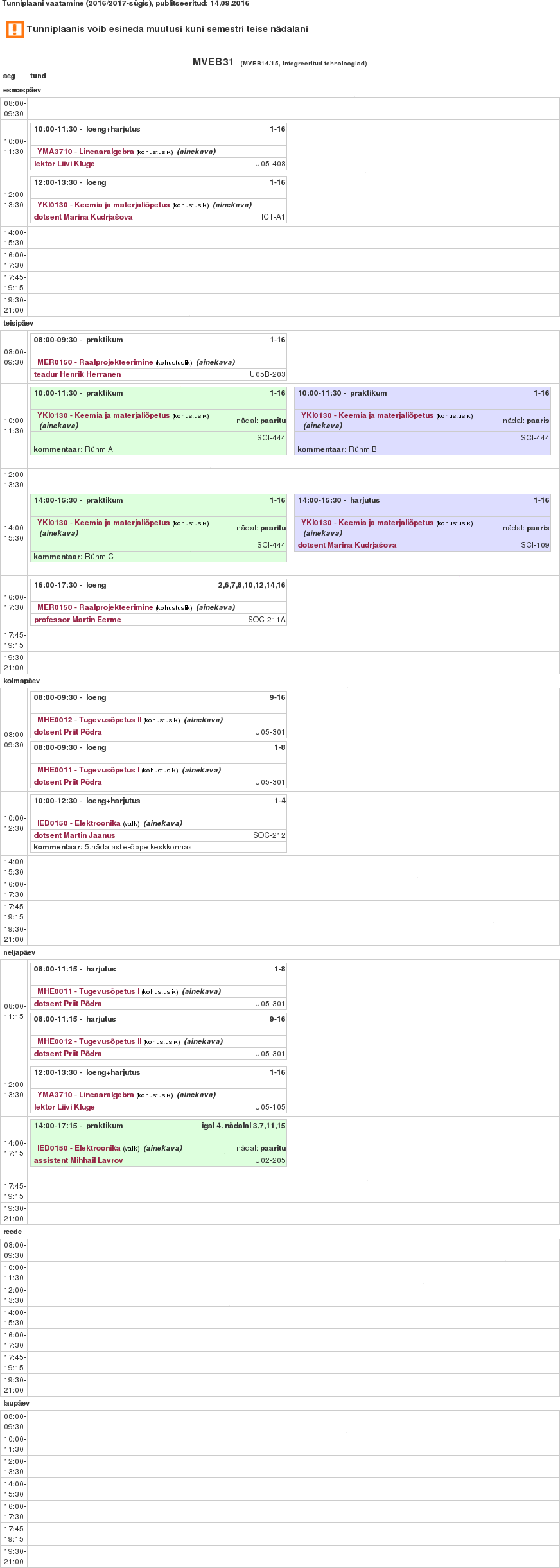Screen dimensions: 560x1568
Task: Open professor Martin Eerme's link
Action: [x=77, y=620]
